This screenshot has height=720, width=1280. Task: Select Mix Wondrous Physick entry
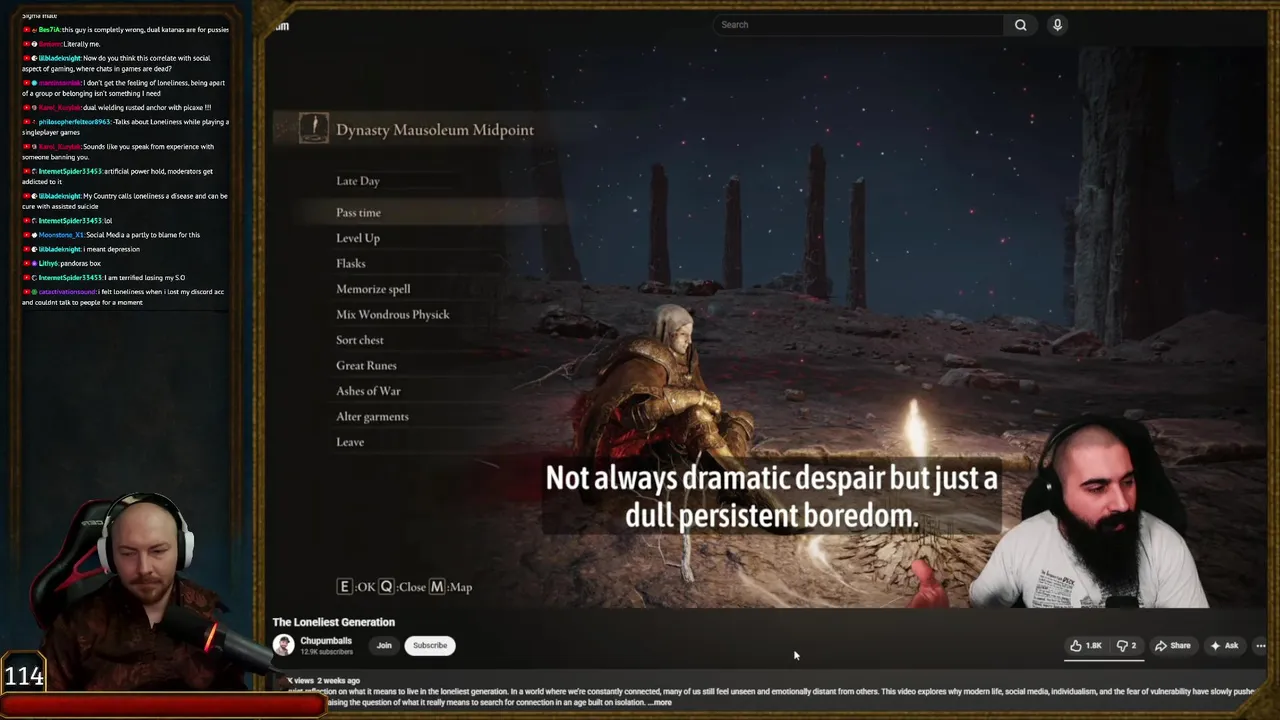pyautogui.click(x=393, y=314)
